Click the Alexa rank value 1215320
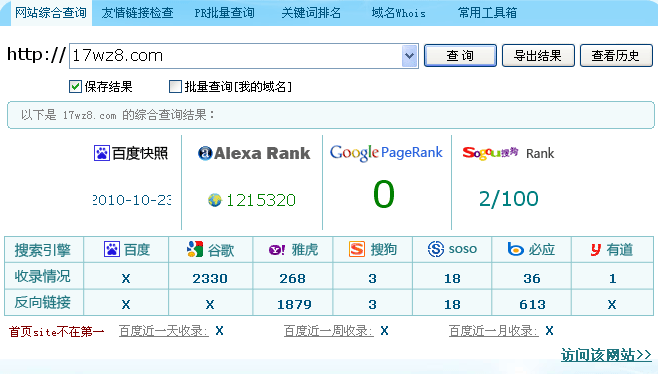The width and height of the screenshot is (658, 374). [261, 200]
